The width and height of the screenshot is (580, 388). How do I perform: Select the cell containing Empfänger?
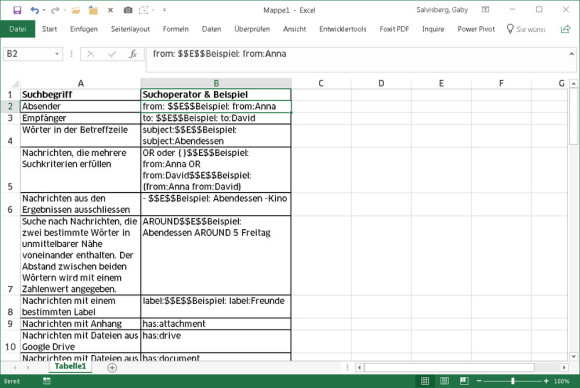(x=80, y=118)
